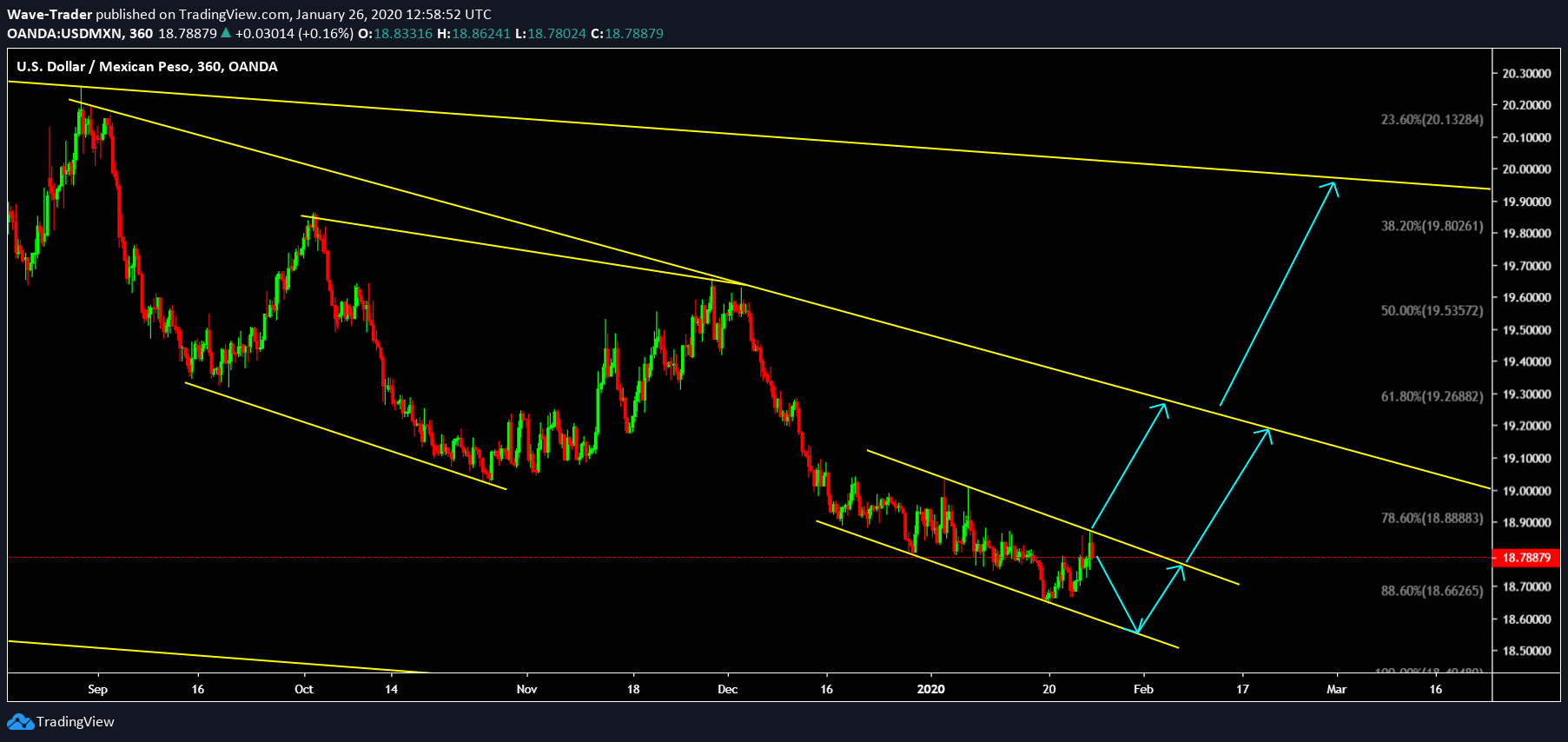Click the 88.60%(18.66265) Fibonacci label

pos(1432,592)
